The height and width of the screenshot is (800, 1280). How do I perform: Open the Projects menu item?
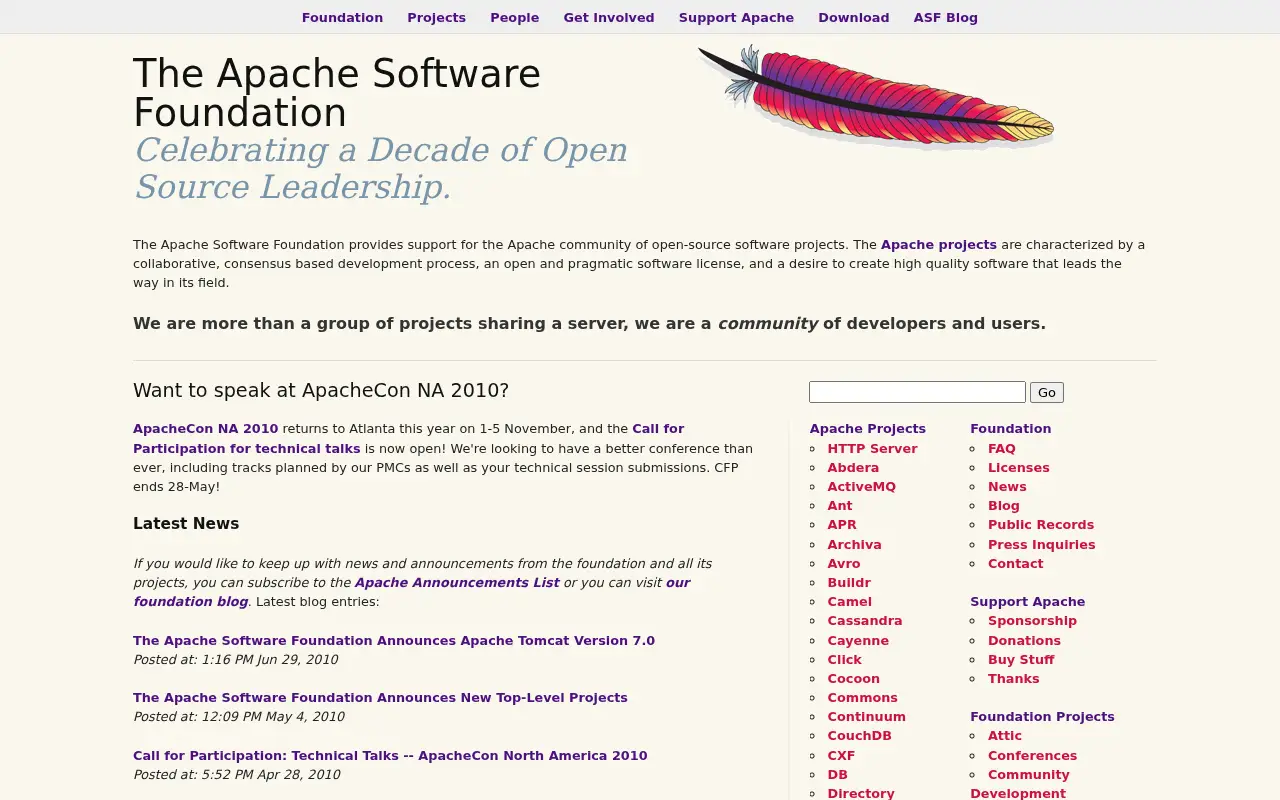click(436, 17)
